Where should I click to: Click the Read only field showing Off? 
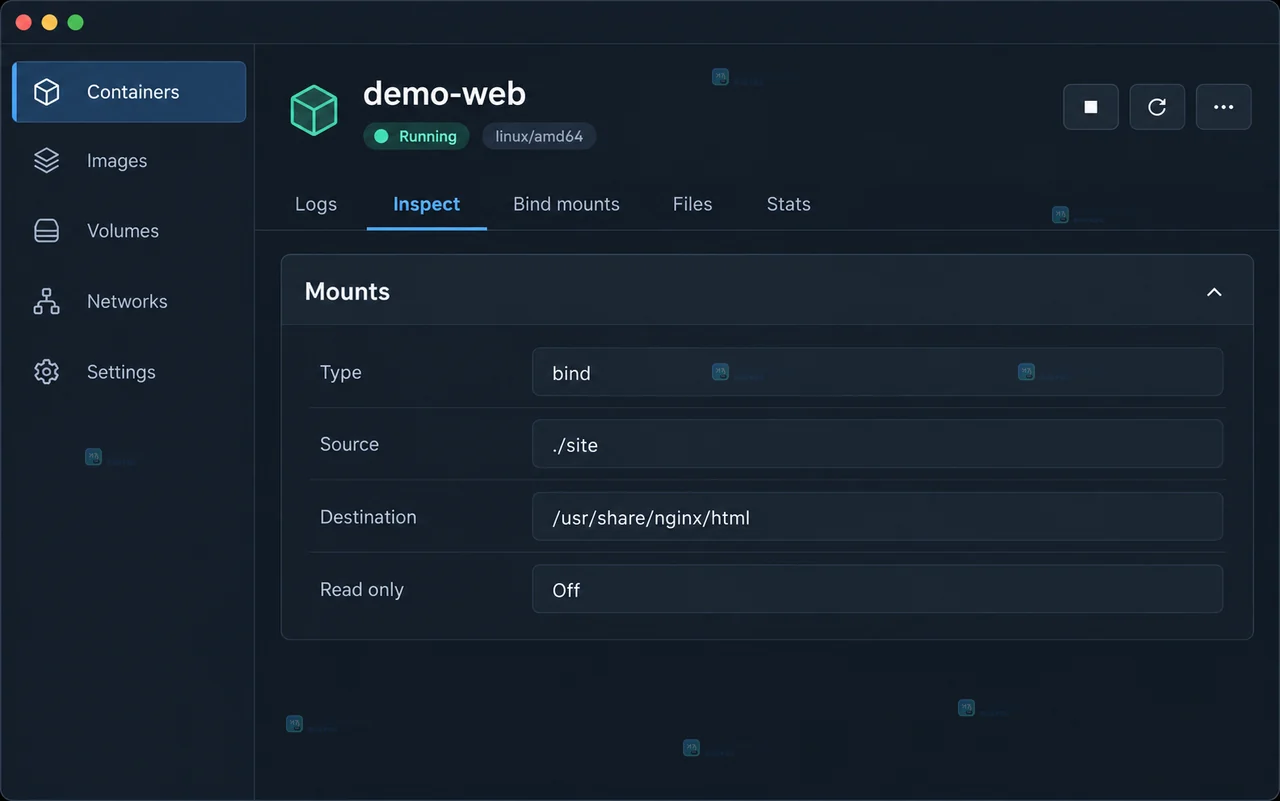[877, 589]
